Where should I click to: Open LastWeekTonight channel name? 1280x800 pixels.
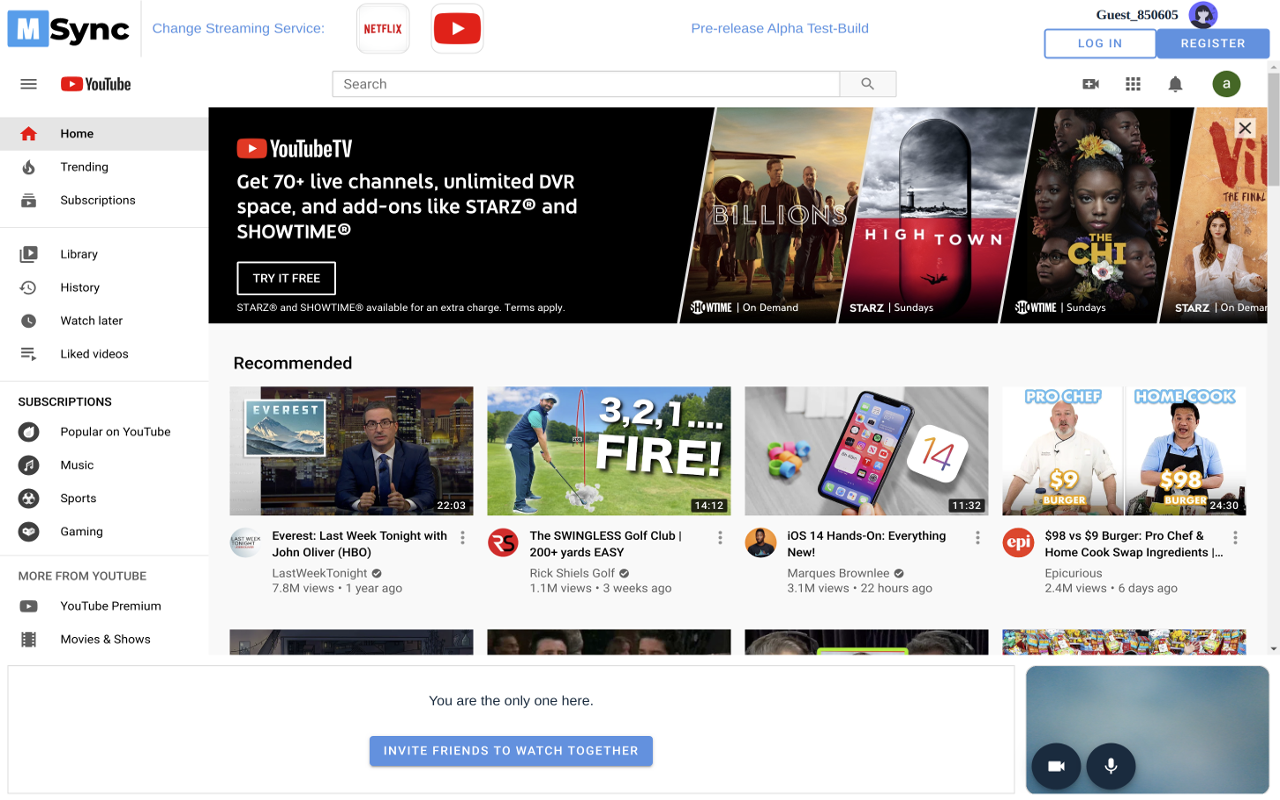[x=320, y=574]
